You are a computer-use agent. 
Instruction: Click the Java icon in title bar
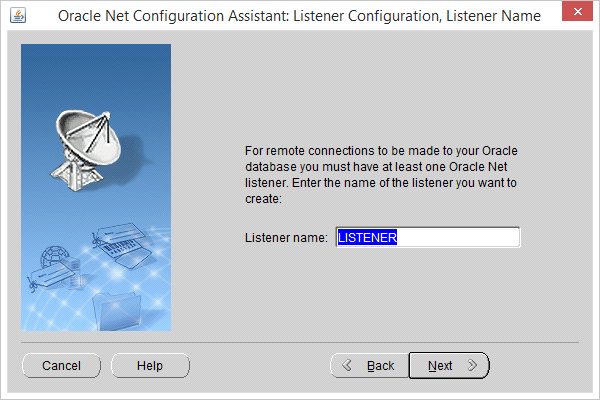coord(18,16)
